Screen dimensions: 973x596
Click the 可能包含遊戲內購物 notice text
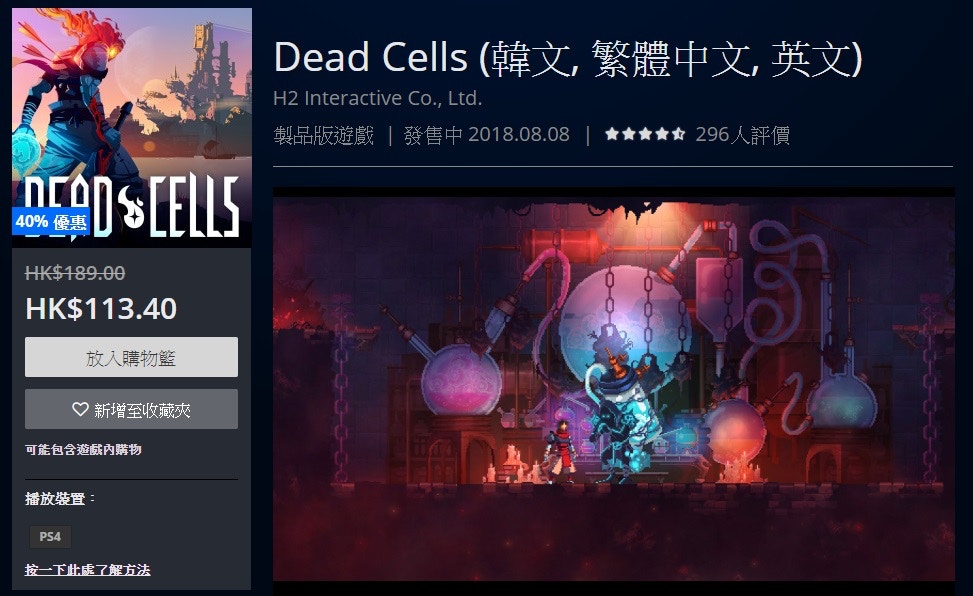[x=83, y=449]
